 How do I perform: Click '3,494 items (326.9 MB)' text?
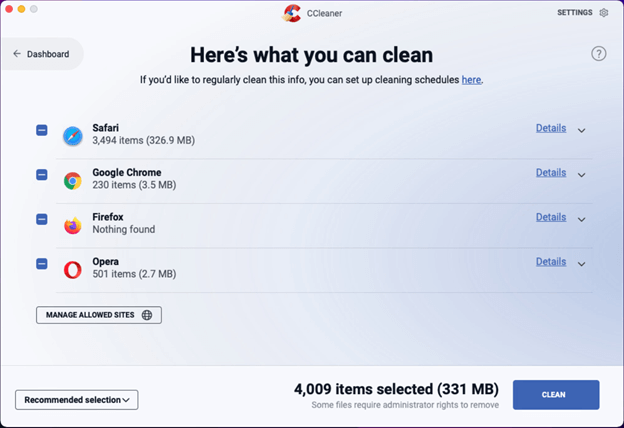click(144, 141)
